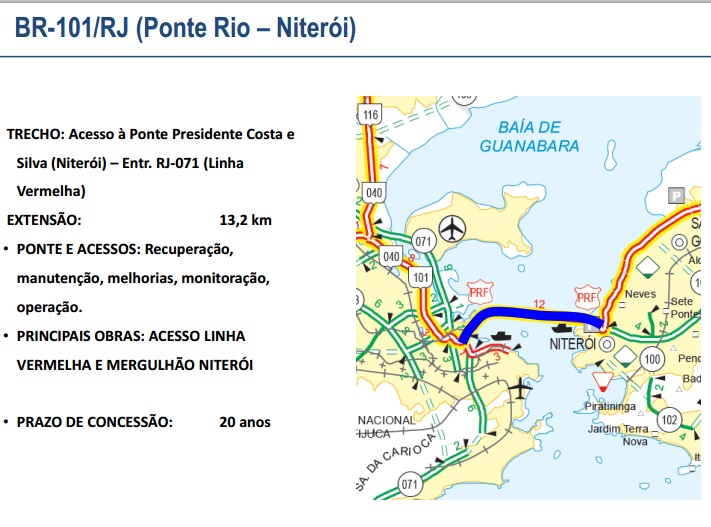Viewport: 711px width, 527px height.
Task: Click the 116 route shield
Action: point(370,115)
